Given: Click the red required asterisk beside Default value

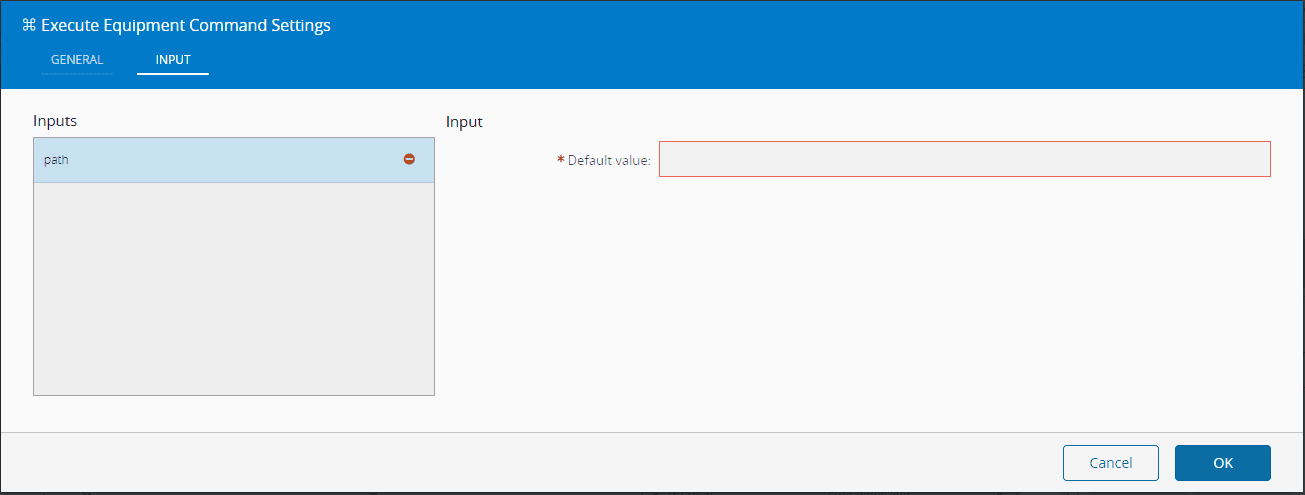Looking at the screenshot, I should [560, 160].
